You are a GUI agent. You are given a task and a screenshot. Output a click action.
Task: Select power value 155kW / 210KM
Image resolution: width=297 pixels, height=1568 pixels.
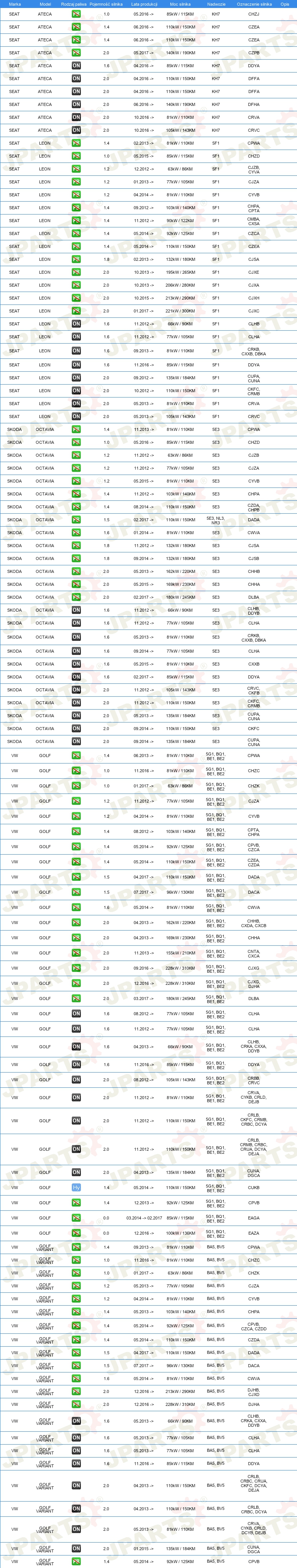click(180, 953)
